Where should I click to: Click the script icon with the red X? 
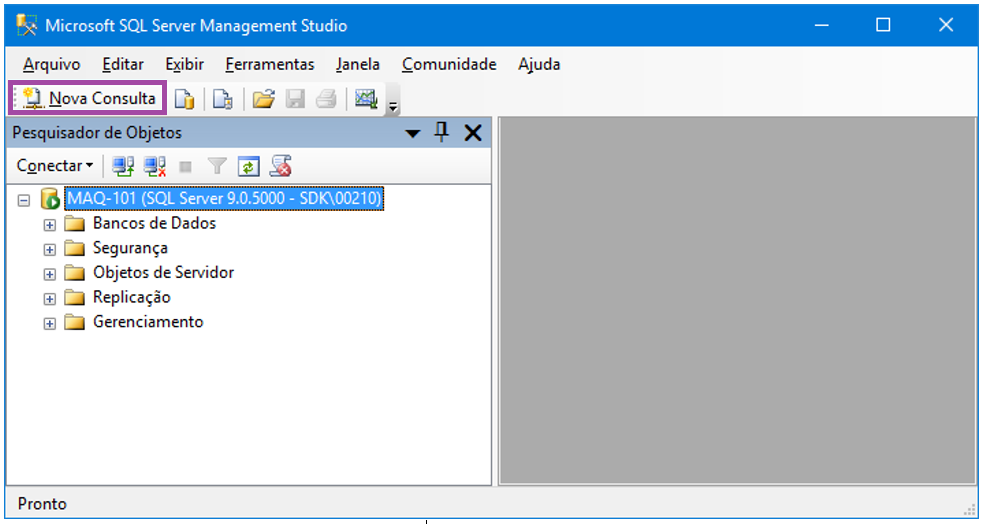pyautogui.click(x=281, y=166)
